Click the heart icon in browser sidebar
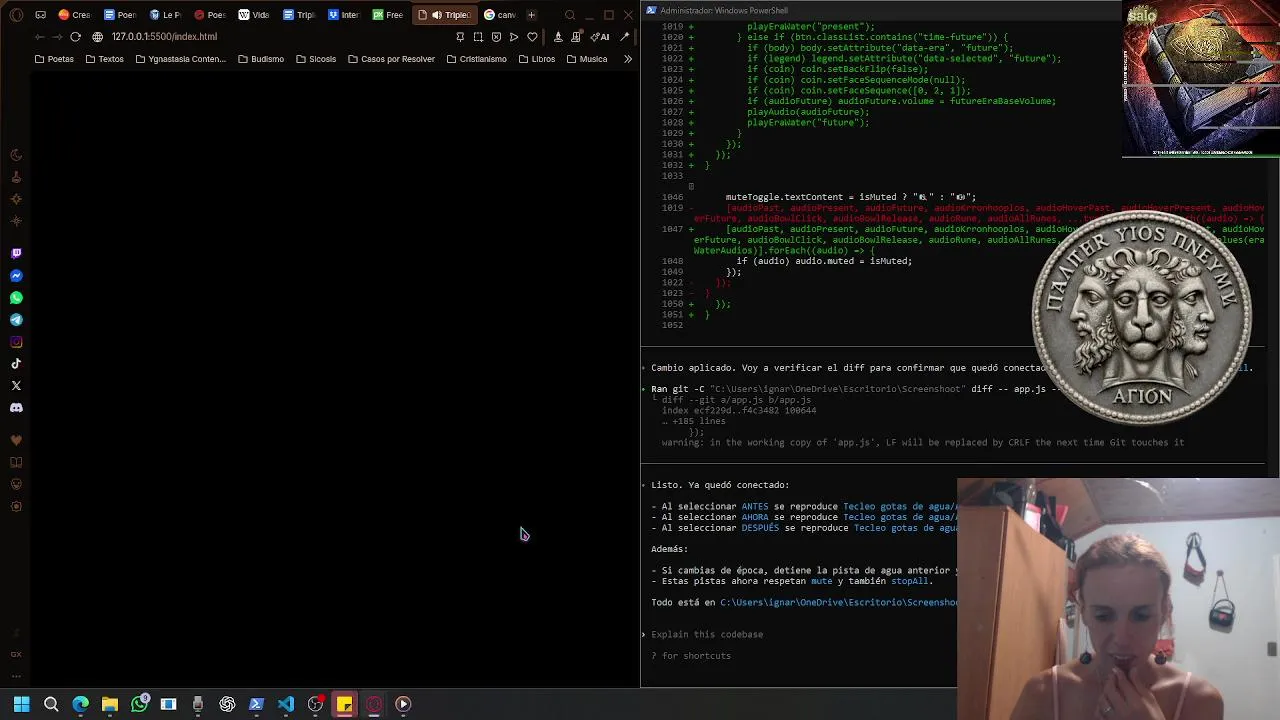Viewport: 1280px width, 720px height. tap(16, 440)
